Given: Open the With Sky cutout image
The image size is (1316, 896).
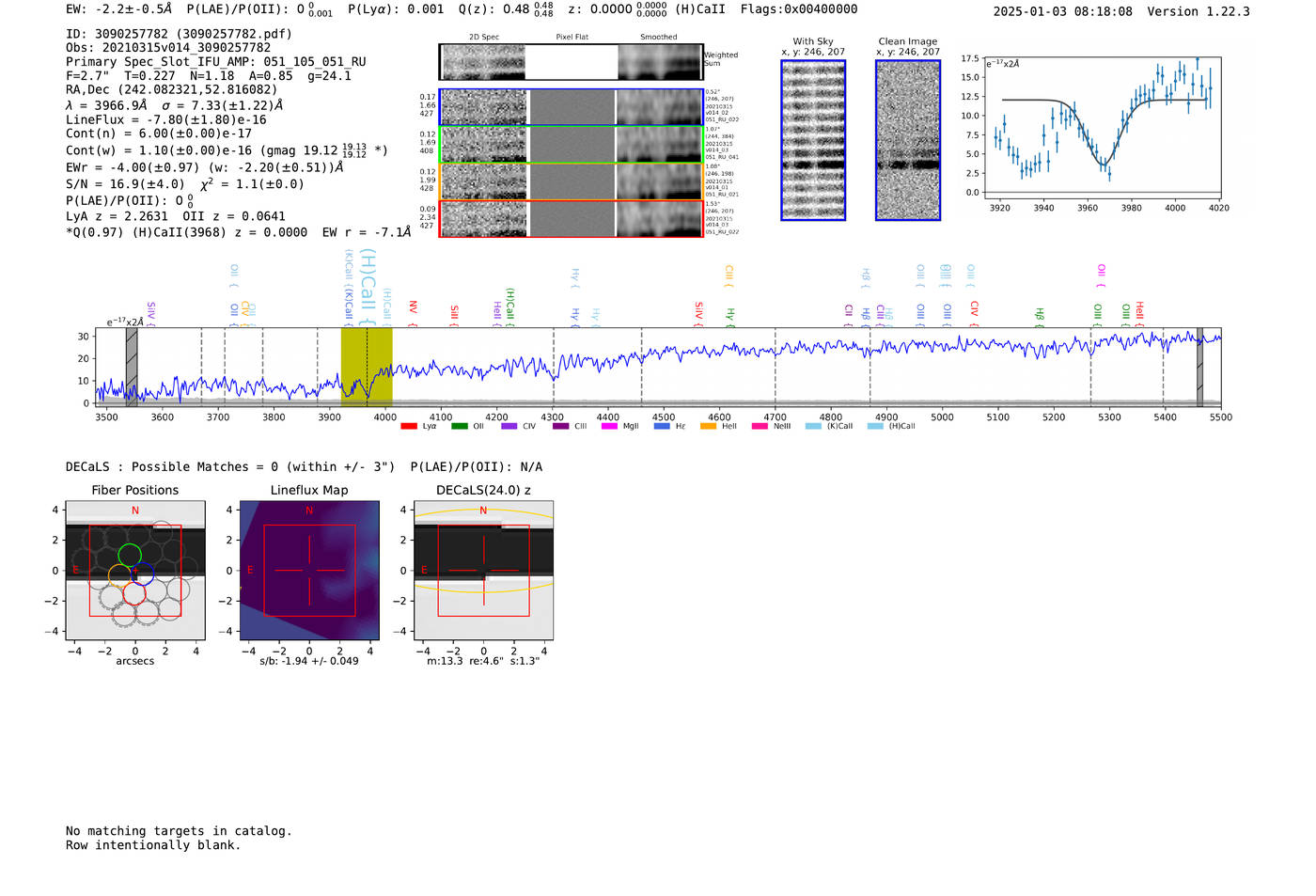Looking at the screenshot, I should 813,140.
